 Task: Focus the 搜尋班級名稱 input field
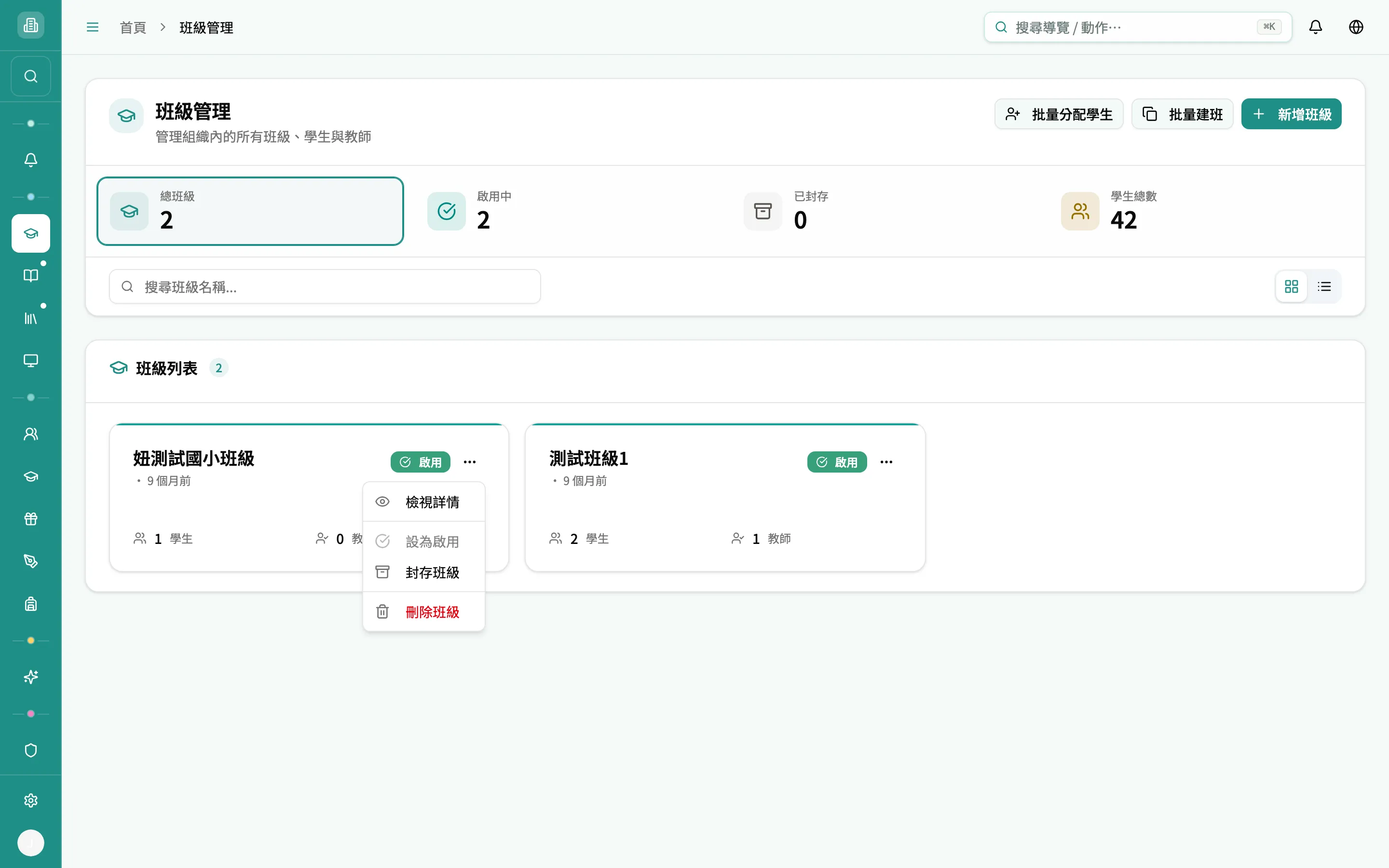click(325, 286)
